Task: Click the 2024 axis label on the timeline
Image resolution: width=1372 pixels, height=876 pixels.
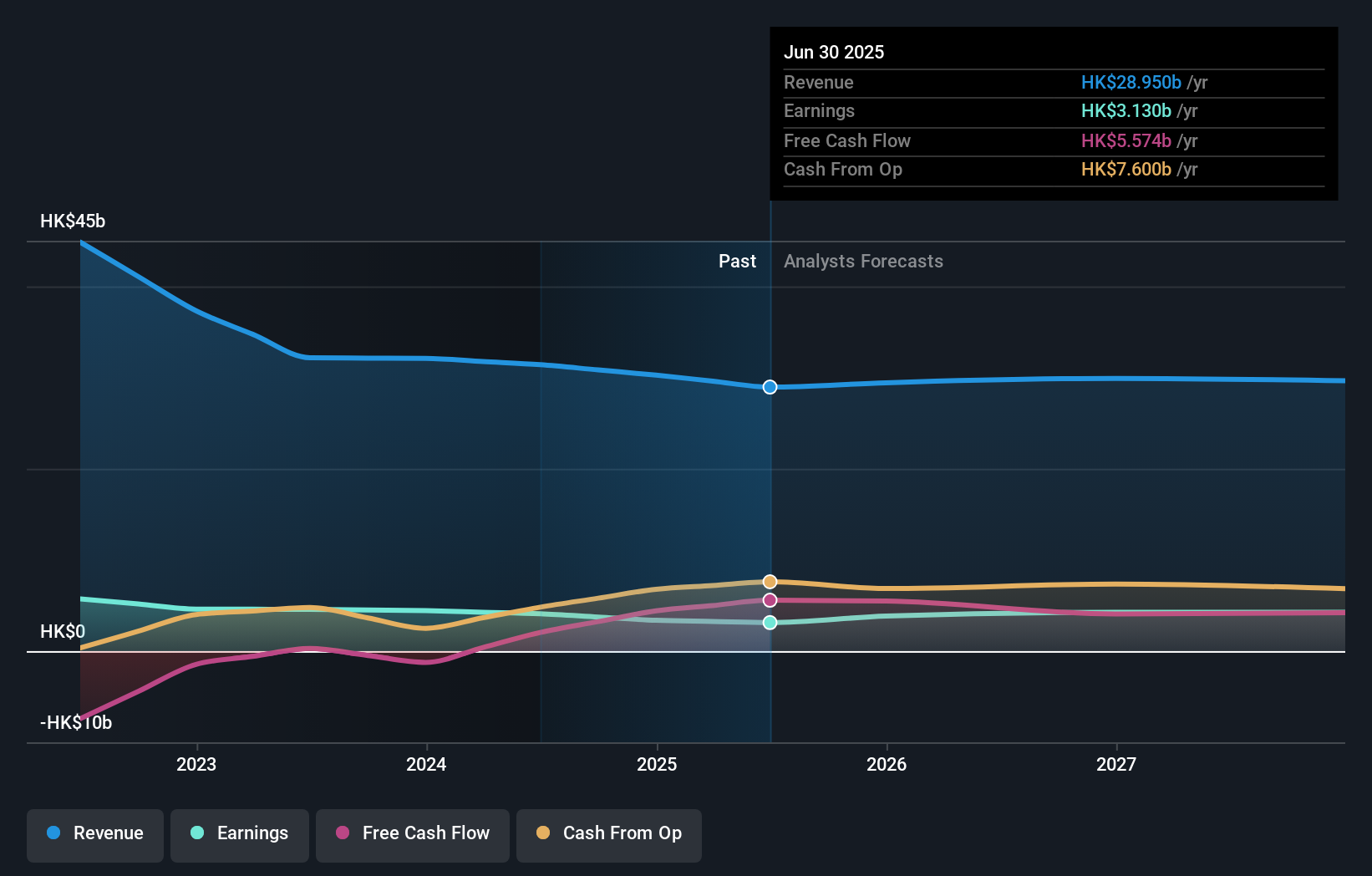Action: click(x=426, y=763)
